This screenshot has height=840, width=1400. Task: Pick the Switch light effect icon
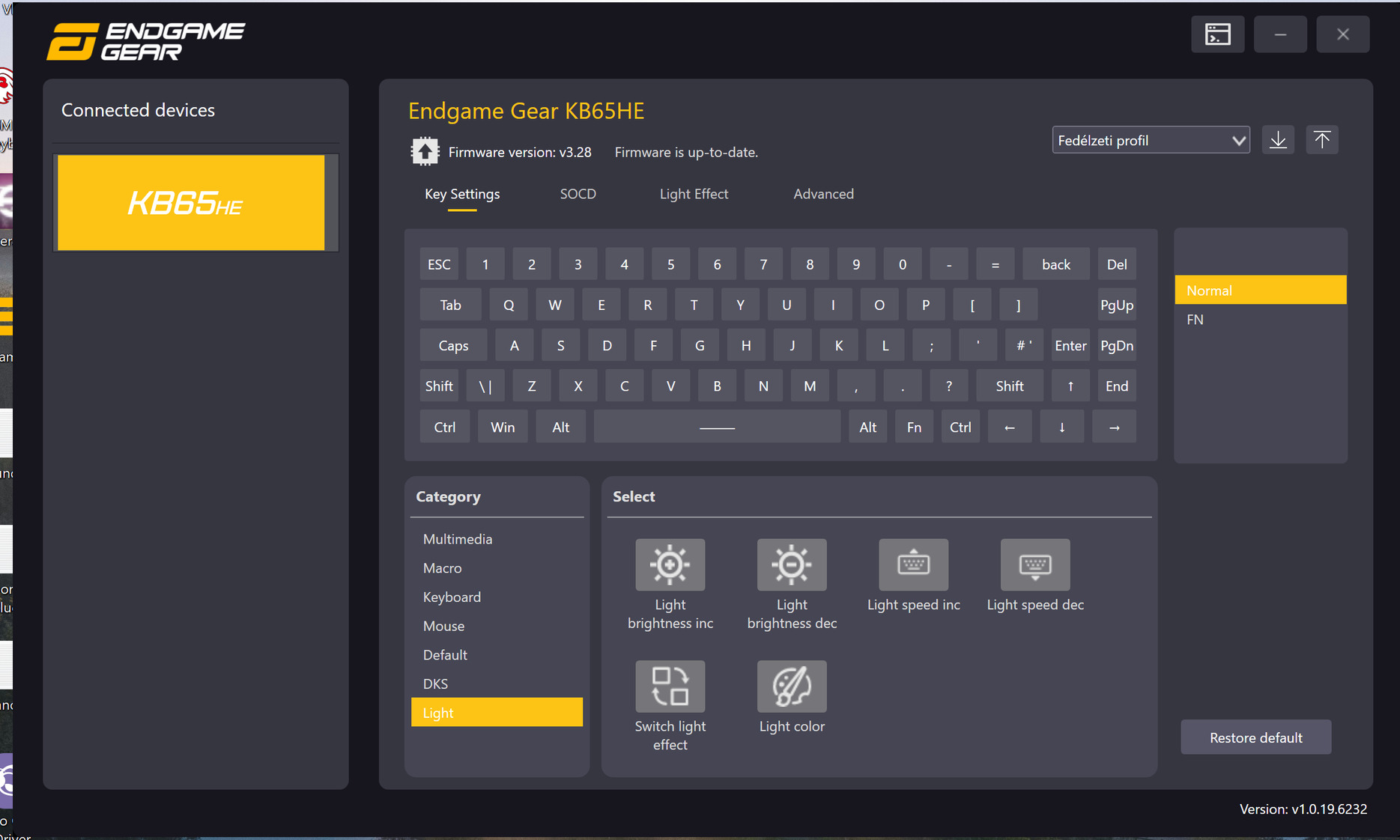pos(670,686)
